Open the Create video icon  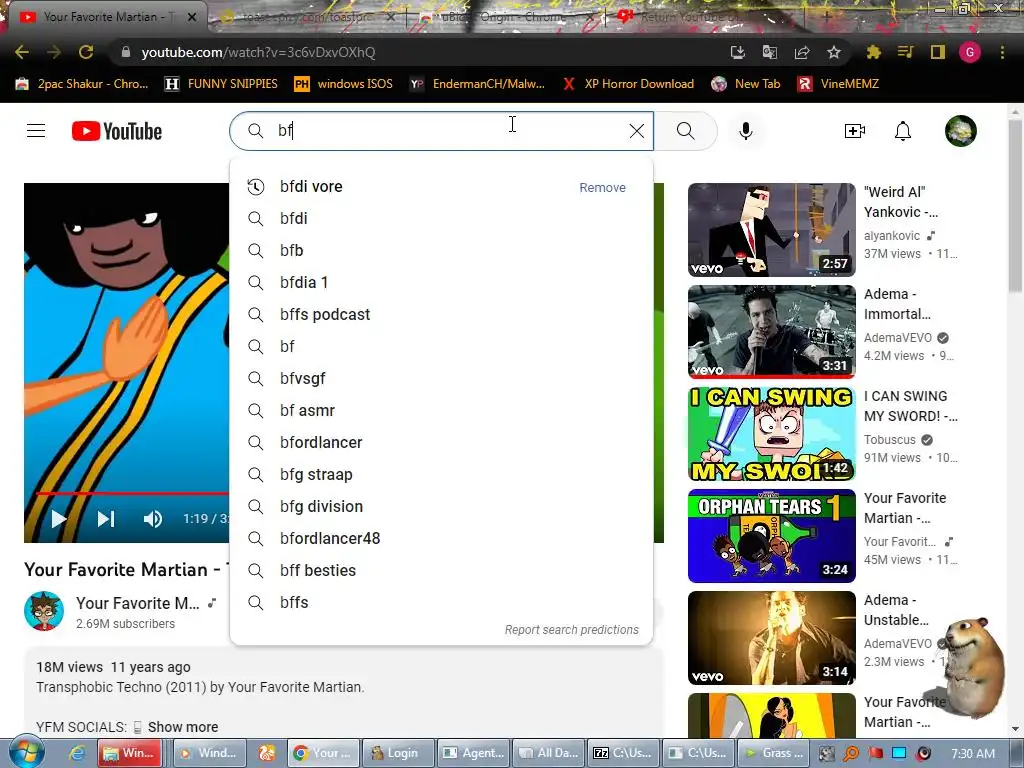(855, 131)
